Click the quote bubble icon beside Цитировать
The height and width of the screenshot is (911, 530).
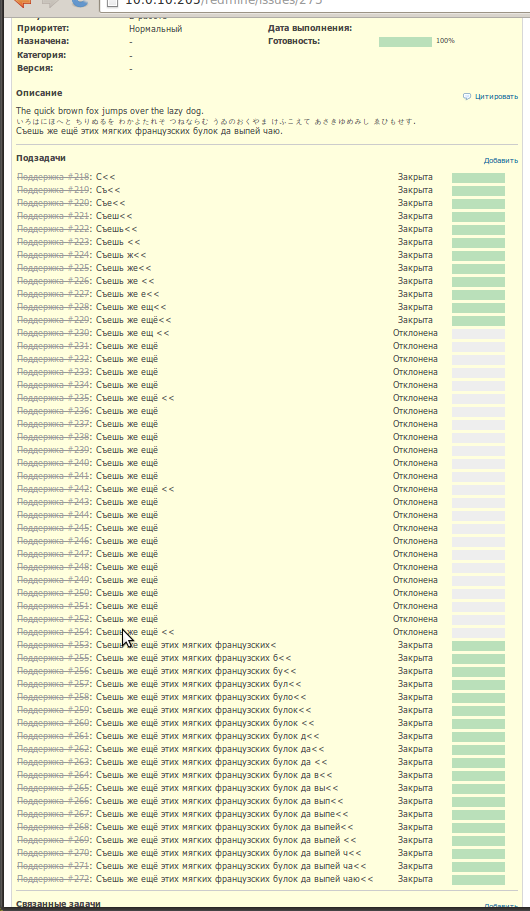coord(467,96)
